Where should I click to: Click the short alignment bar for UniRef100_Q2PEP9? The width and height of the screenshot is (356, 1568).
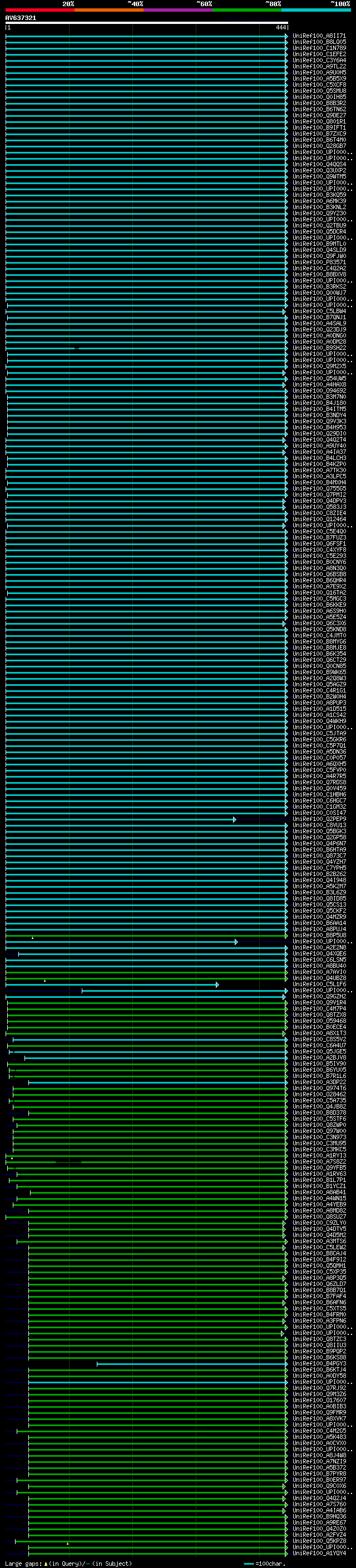click(121, 819)
